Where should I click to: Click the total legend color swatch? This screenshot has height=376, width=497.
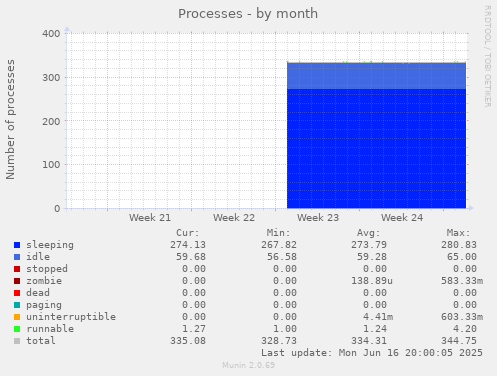(17, 341)
